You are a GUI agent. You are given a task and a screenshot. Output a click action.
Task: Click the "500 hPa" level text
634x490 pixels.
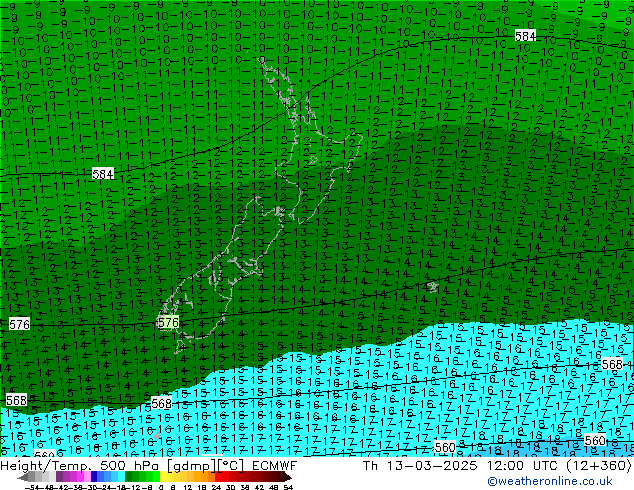[x=130, y=466]
